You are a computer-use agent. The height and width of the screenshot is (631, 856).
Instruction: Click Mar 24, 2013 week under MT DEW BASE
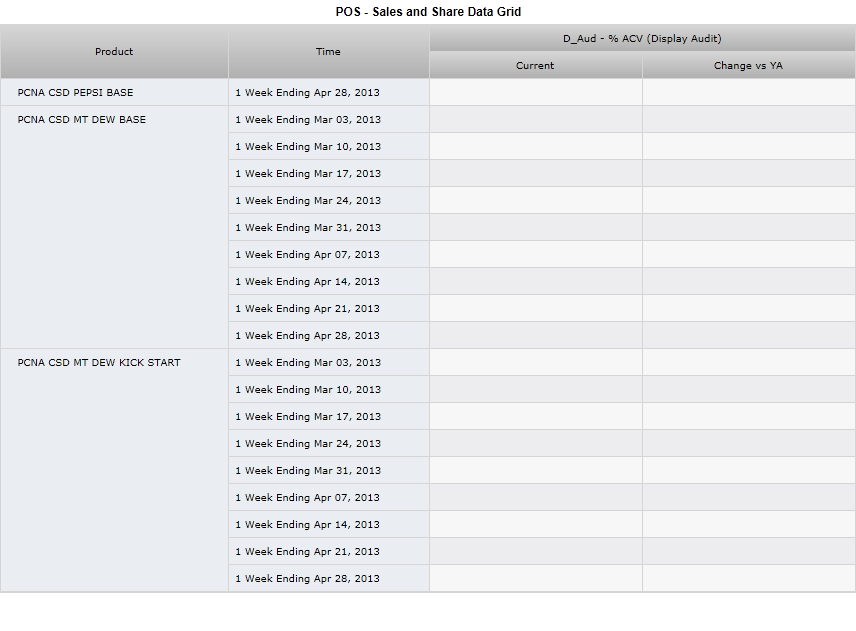point(329,200)
